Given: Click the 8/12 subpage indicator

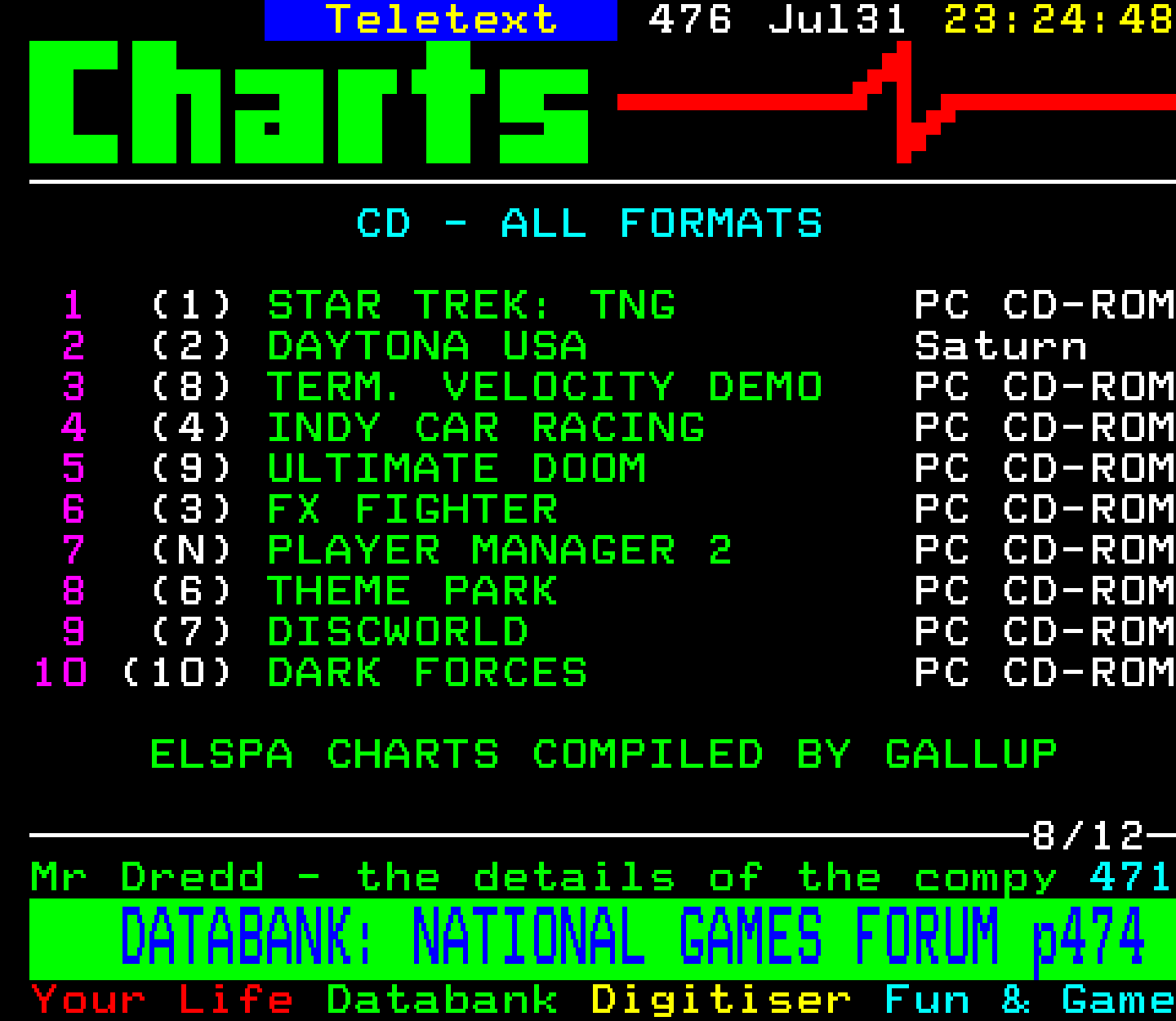Looking at the screenshot, I should pyautogui.click(x=1087, y=836).
